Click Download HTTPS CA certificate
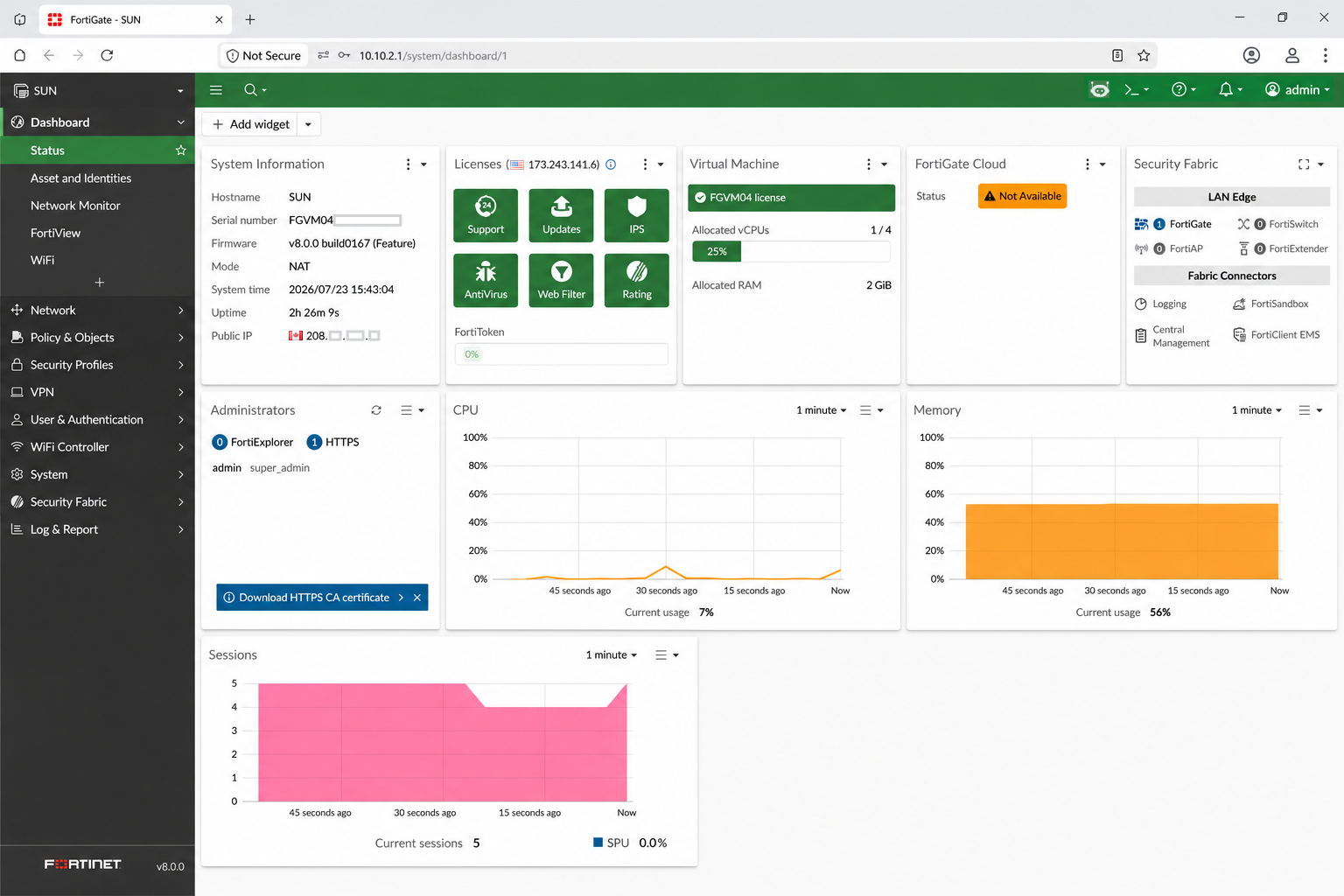 point(314,598)
